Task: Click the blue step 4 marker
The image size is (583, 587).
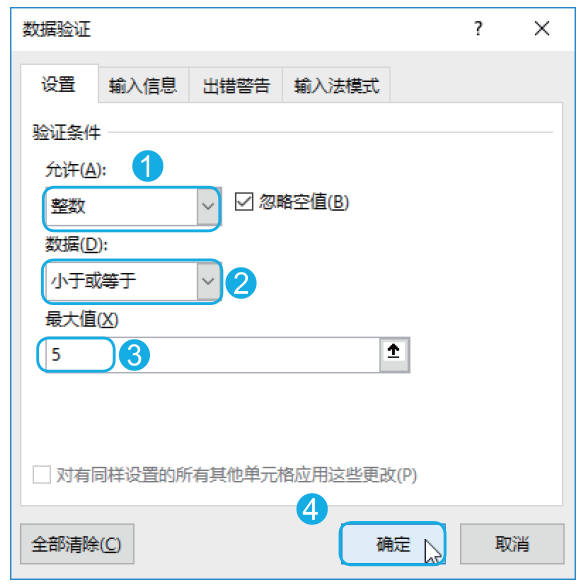Action: 312,509
